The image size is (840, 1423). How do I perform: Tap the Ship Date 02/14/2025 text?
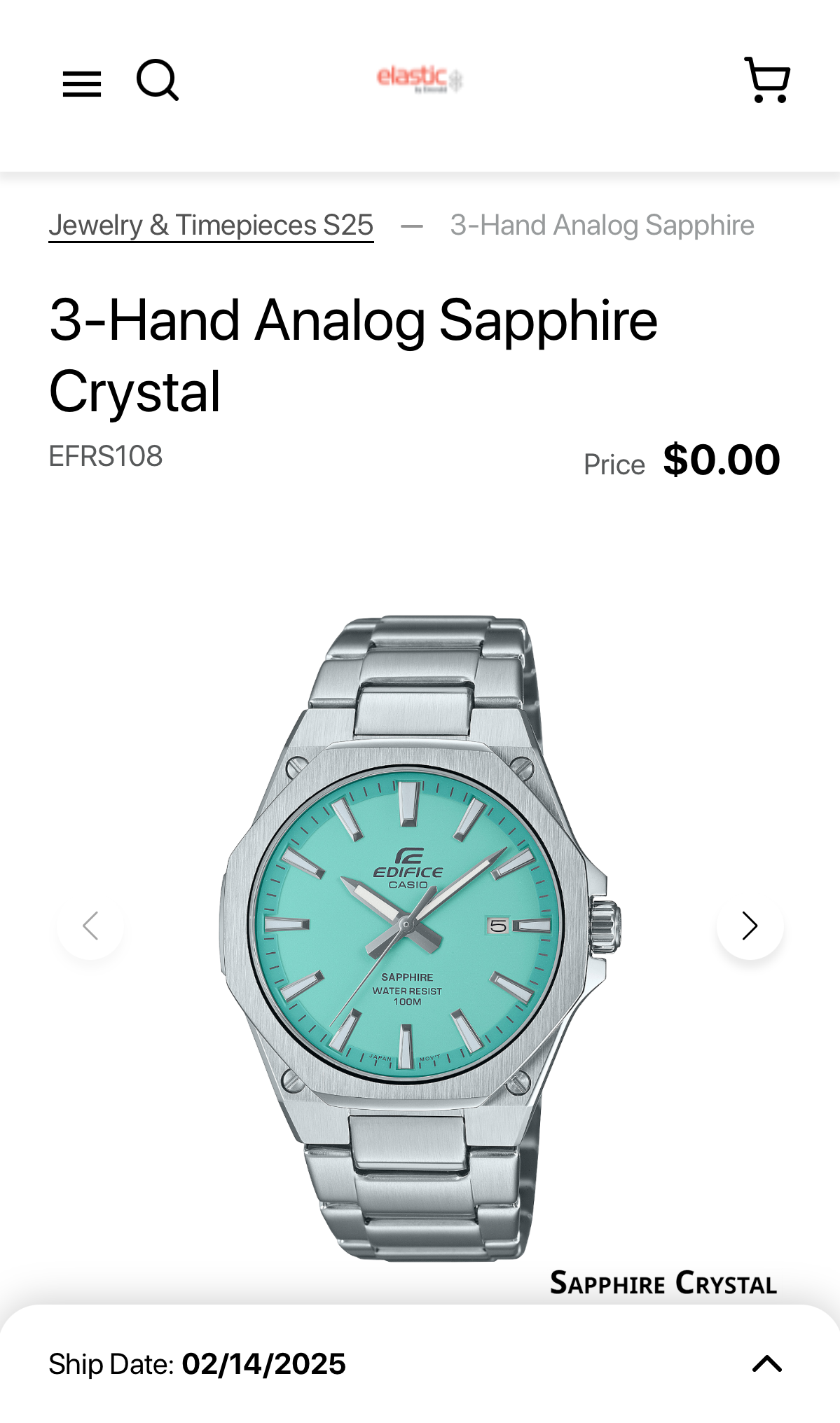[x=264, y=1364]
